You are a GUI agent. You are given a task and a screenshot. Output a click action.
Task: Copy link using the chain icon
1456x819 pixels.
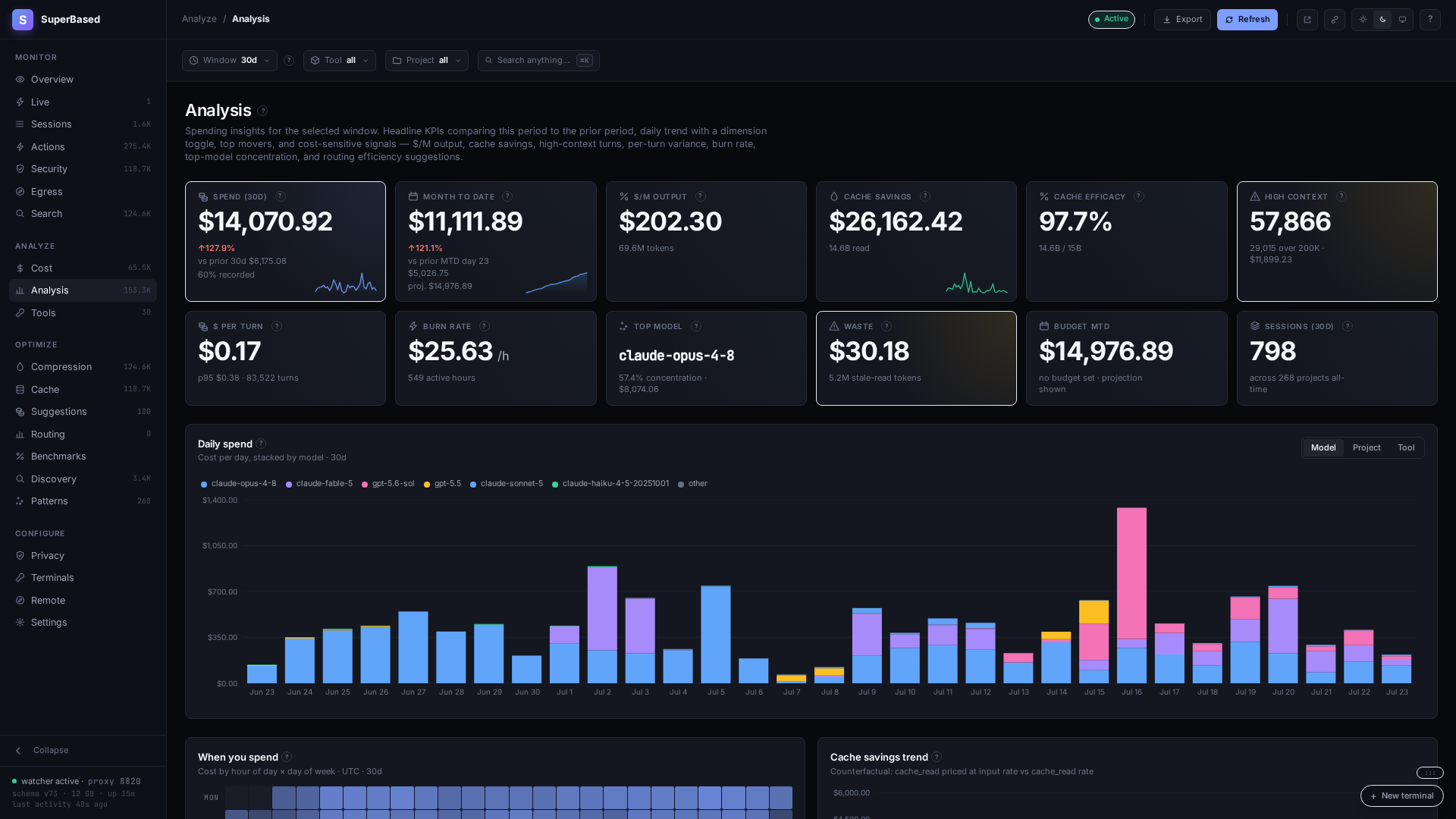tap(1334, 20)
